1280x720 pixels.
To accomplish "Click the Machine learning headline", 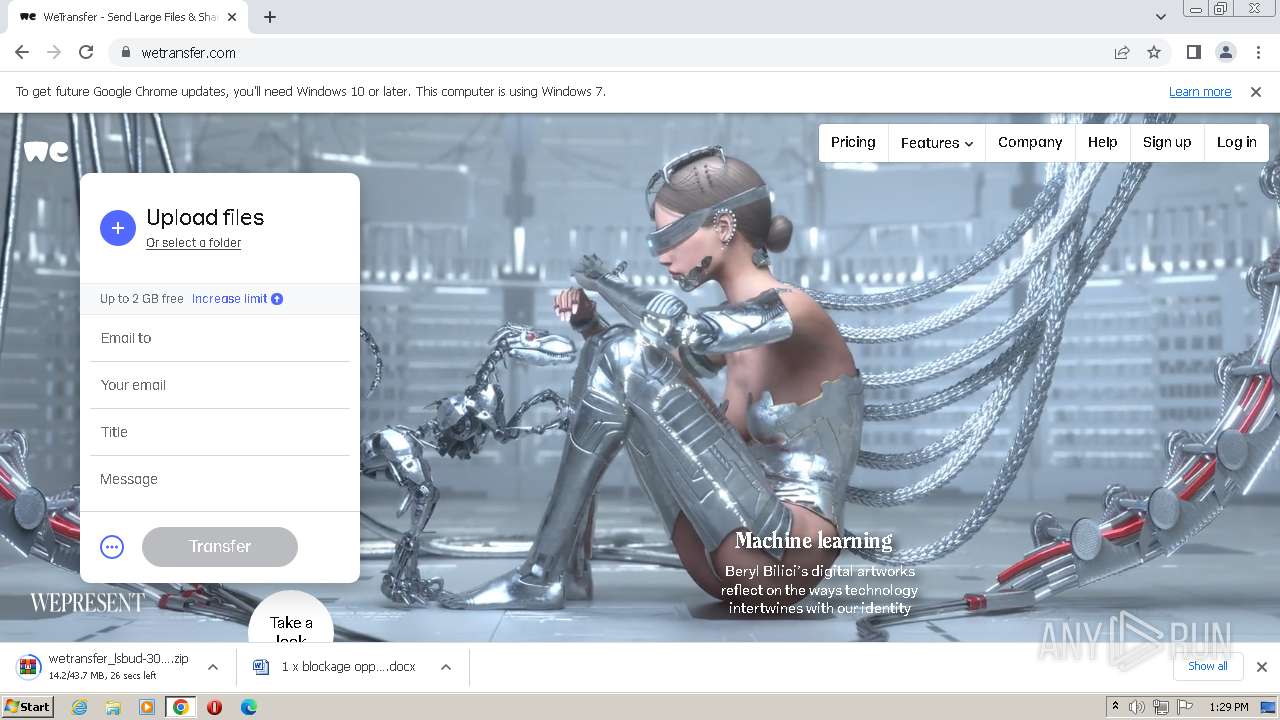I will [x=814, y=541].
